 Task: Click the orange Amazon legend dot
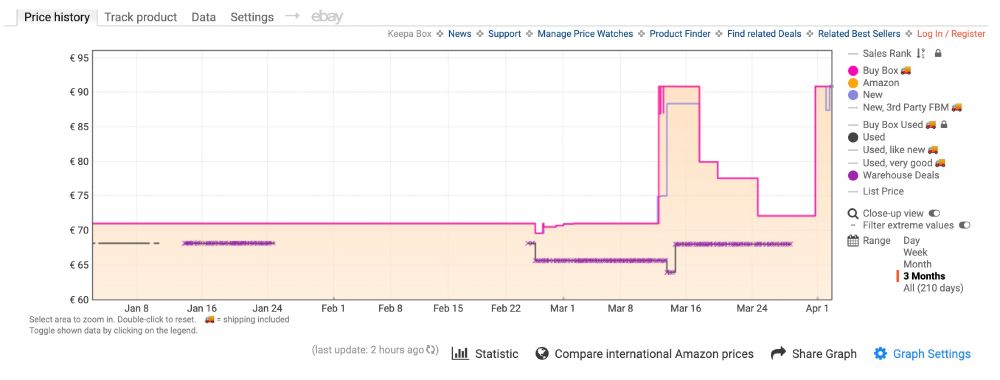[853, 83]
